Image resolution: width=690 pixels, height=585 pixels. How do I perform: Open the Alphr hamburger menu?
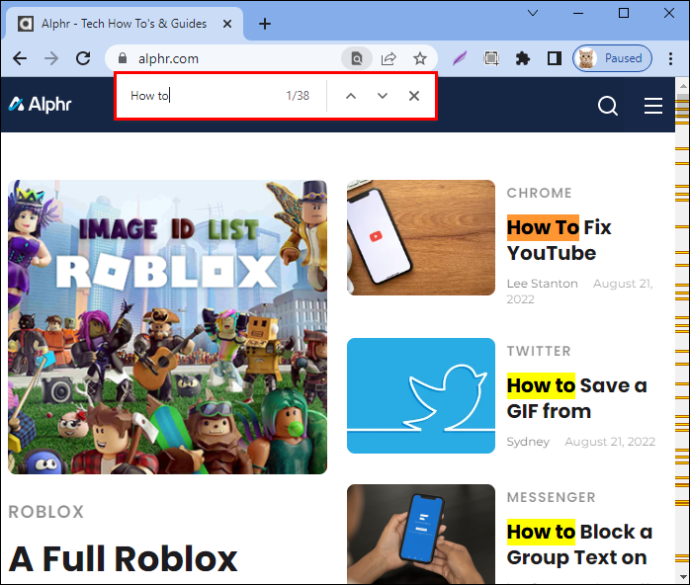(x=653, y=106)
